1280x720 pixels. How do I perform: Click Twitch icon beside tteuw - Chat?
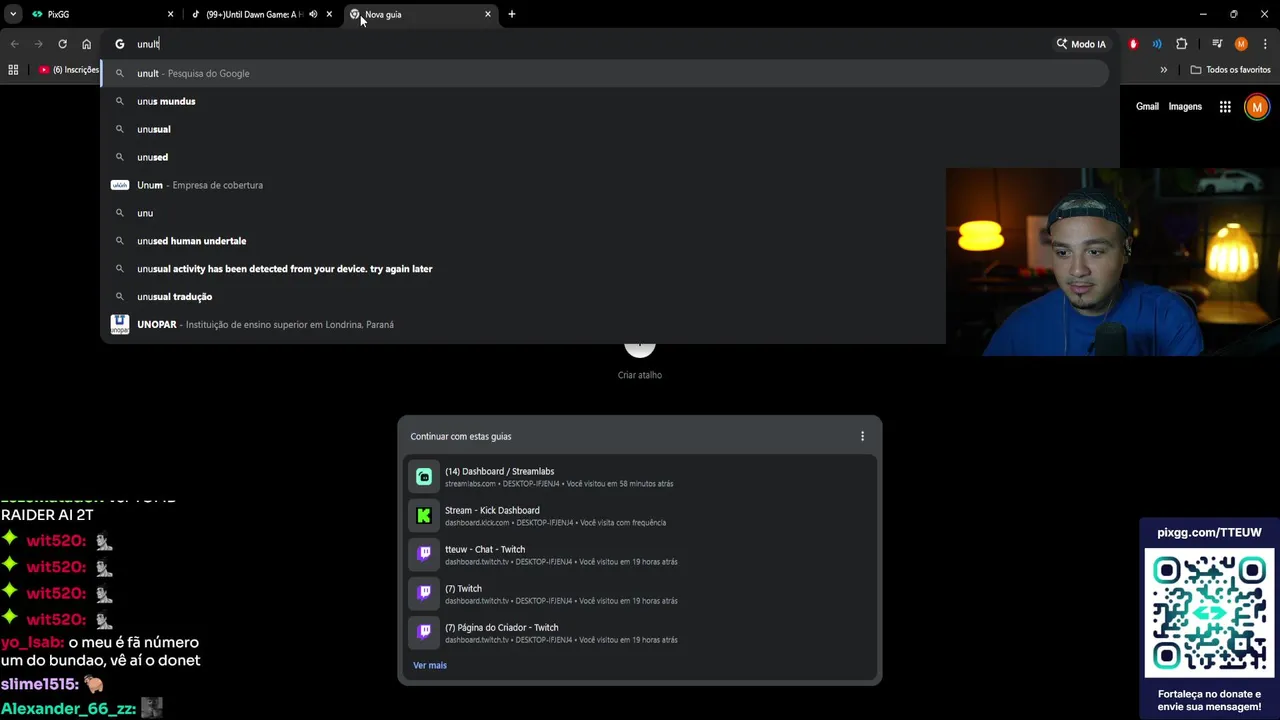tap(424, 555)
